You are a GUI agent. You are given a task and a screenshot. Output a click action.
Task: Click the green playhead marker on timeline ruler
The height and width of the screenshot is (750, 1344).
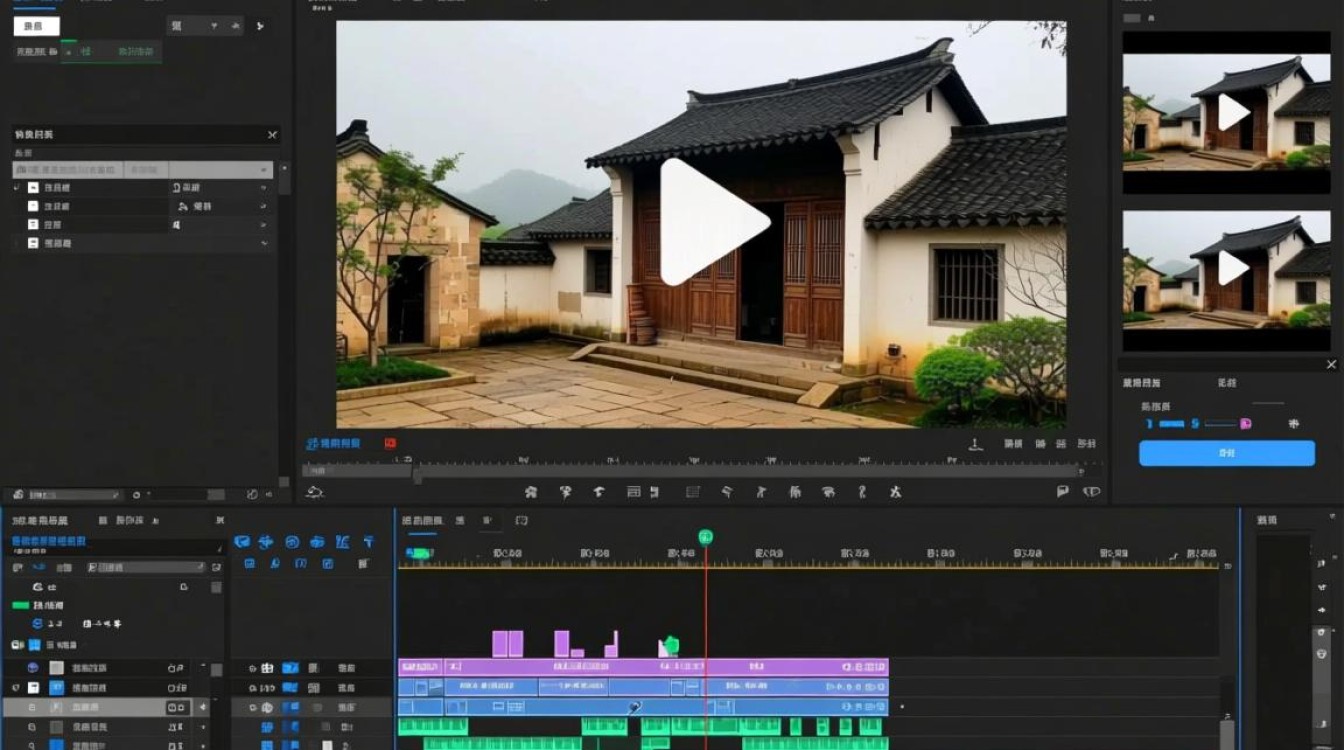tap(705, 537)
